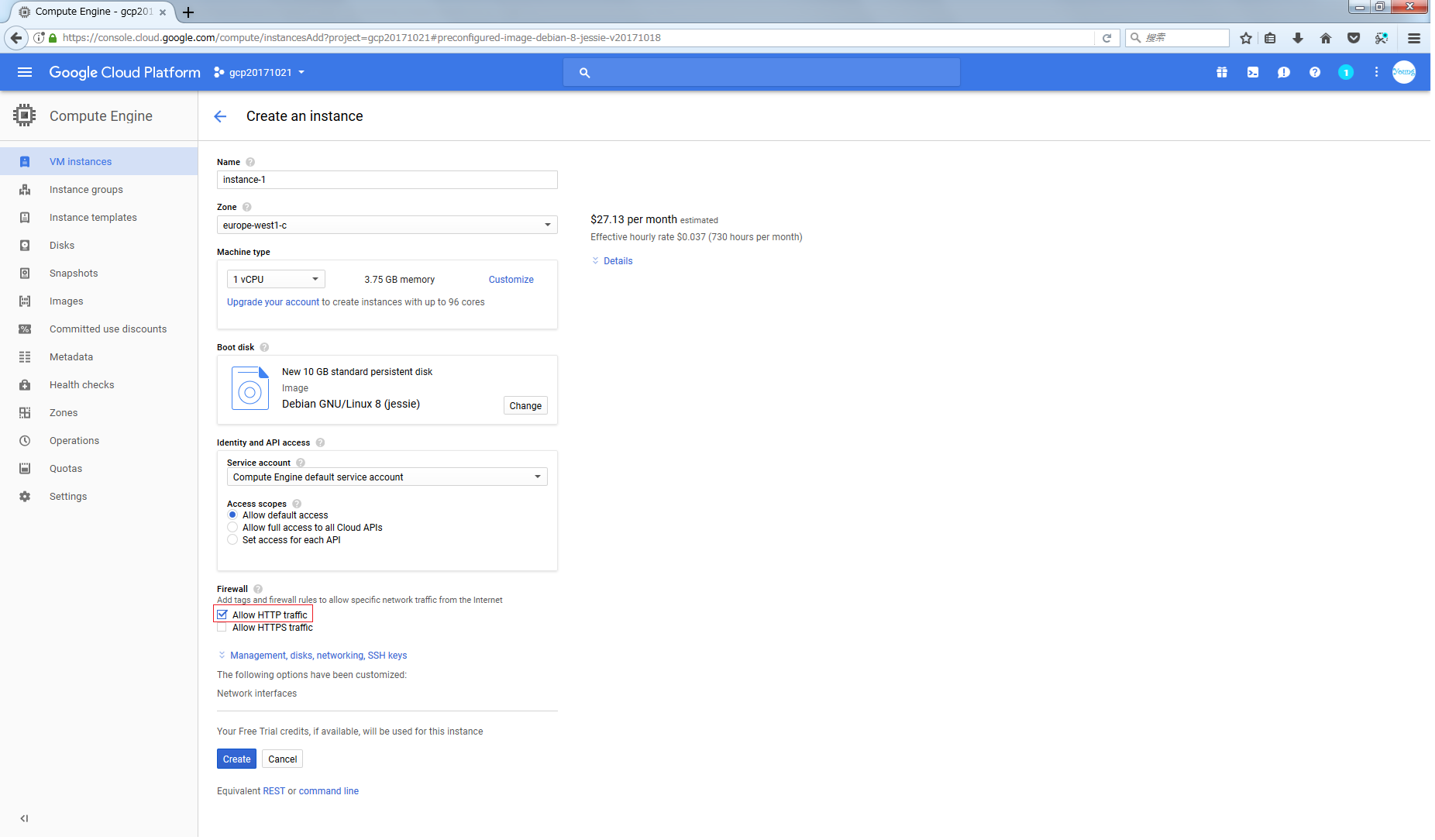Click the Operations clock icon
The image size is (1435, 840).
pyautogui.click(x=25, y=441)
